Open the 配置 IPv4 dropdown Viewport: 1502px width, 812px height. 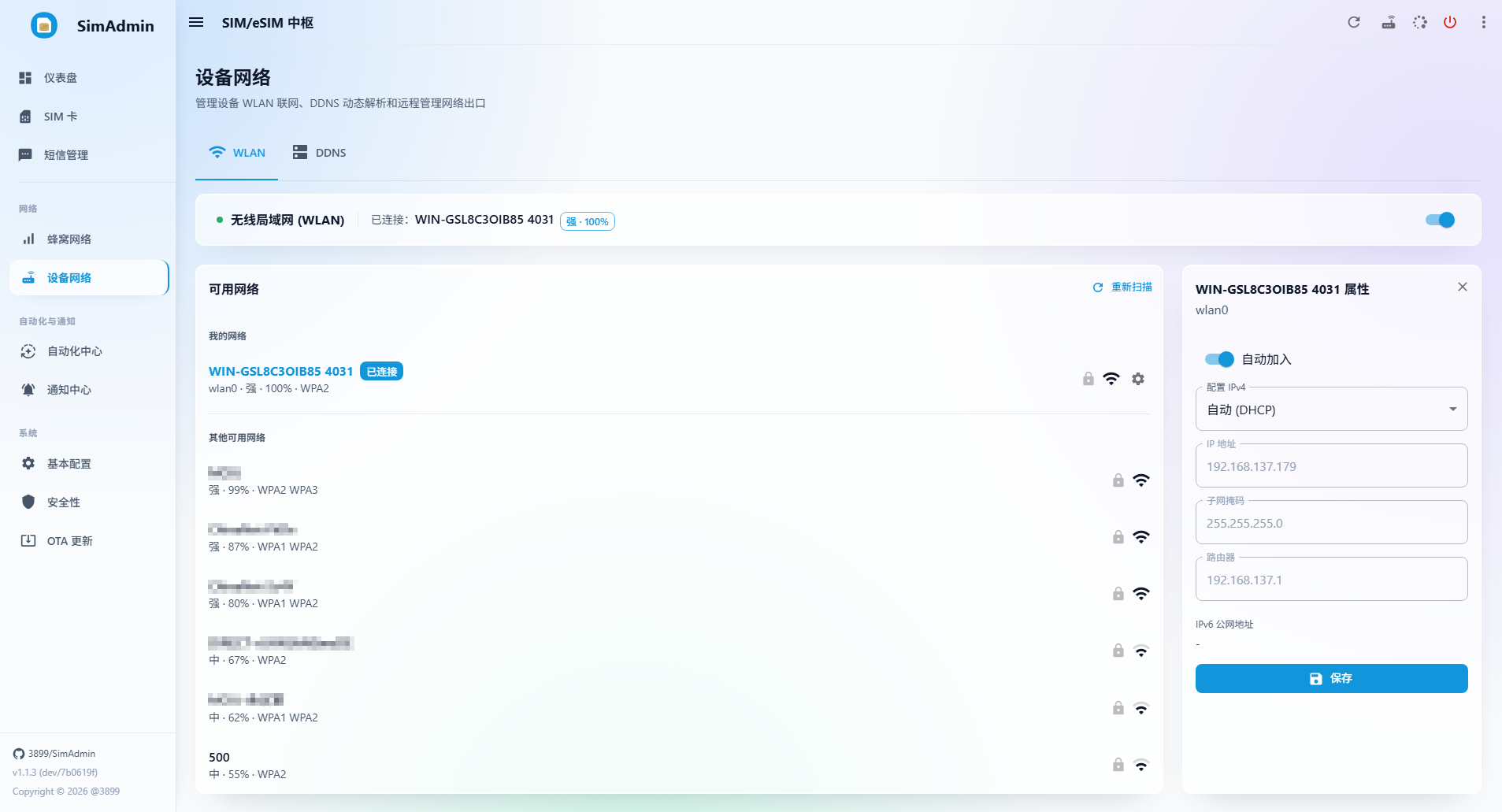point(1331,410)
